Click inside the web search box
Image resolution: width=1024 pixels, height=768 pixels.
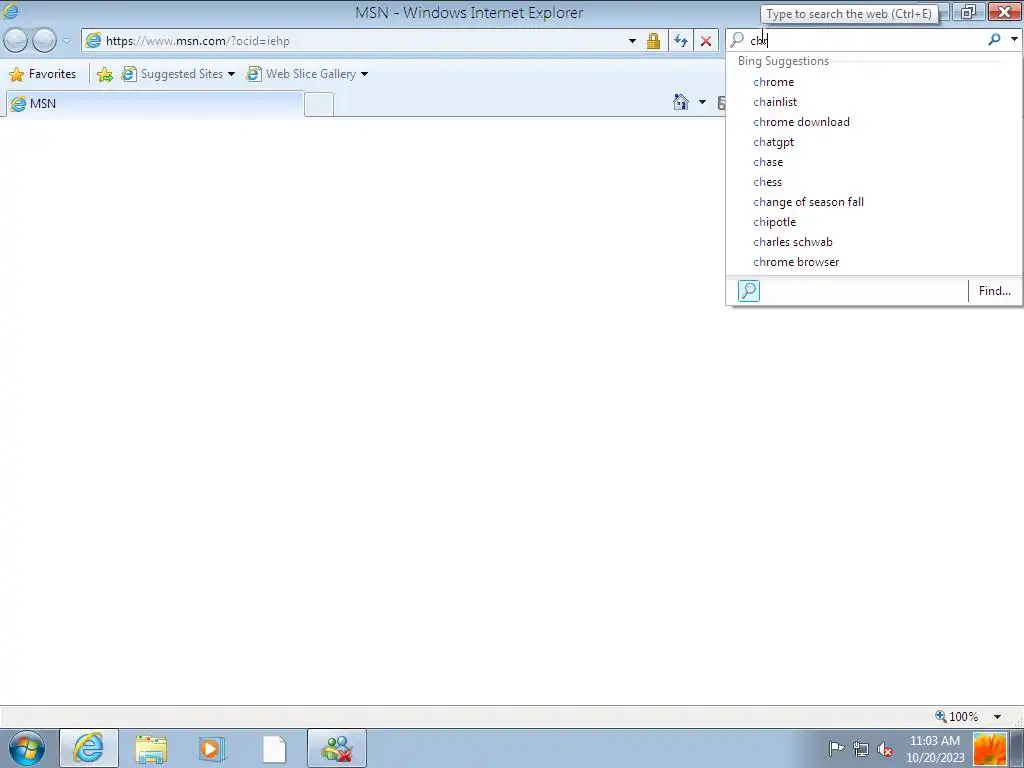(x=865, y=40)
